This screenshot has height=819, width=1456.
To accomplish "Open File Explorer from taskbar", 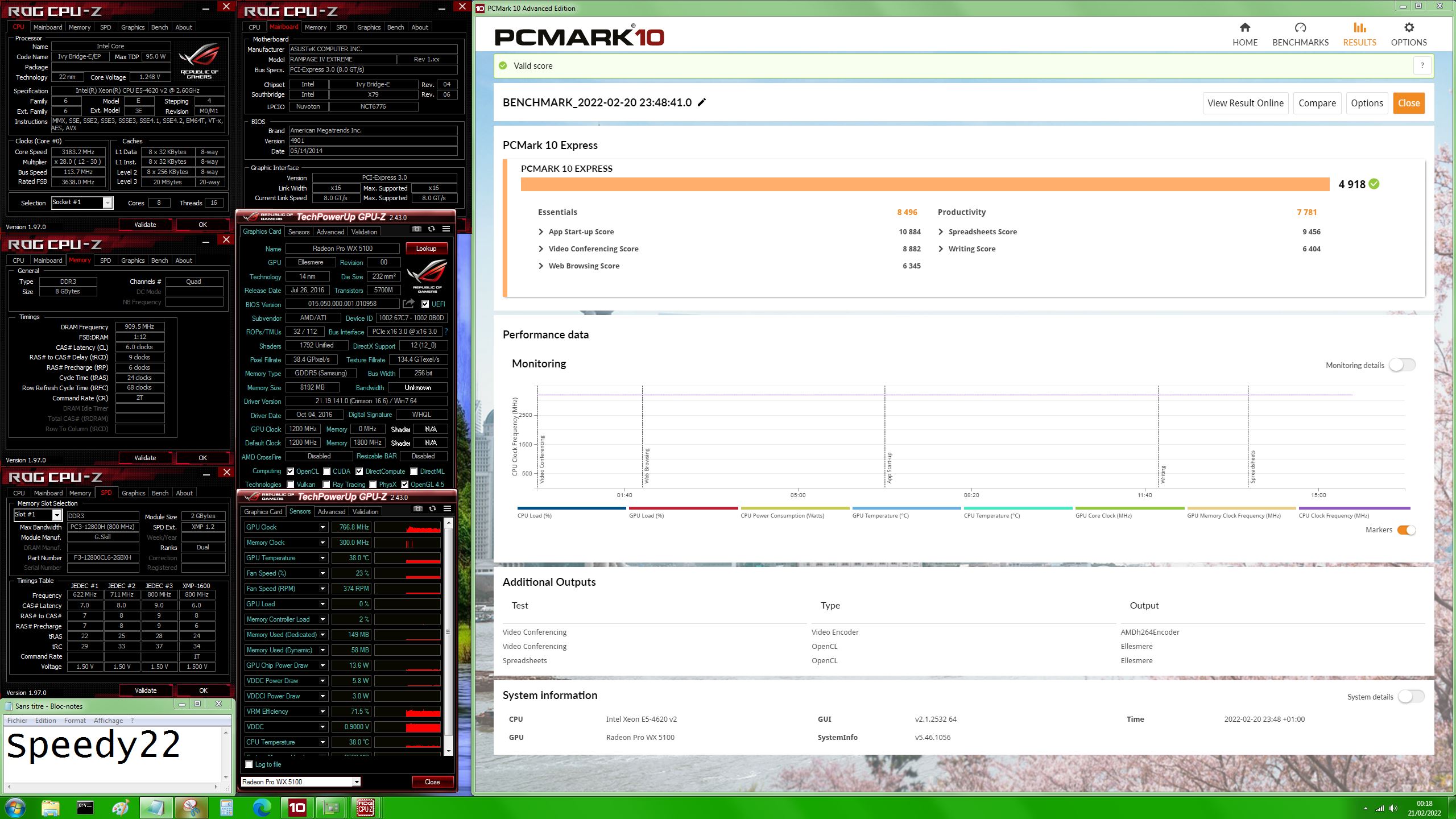I will click(50, 808).
